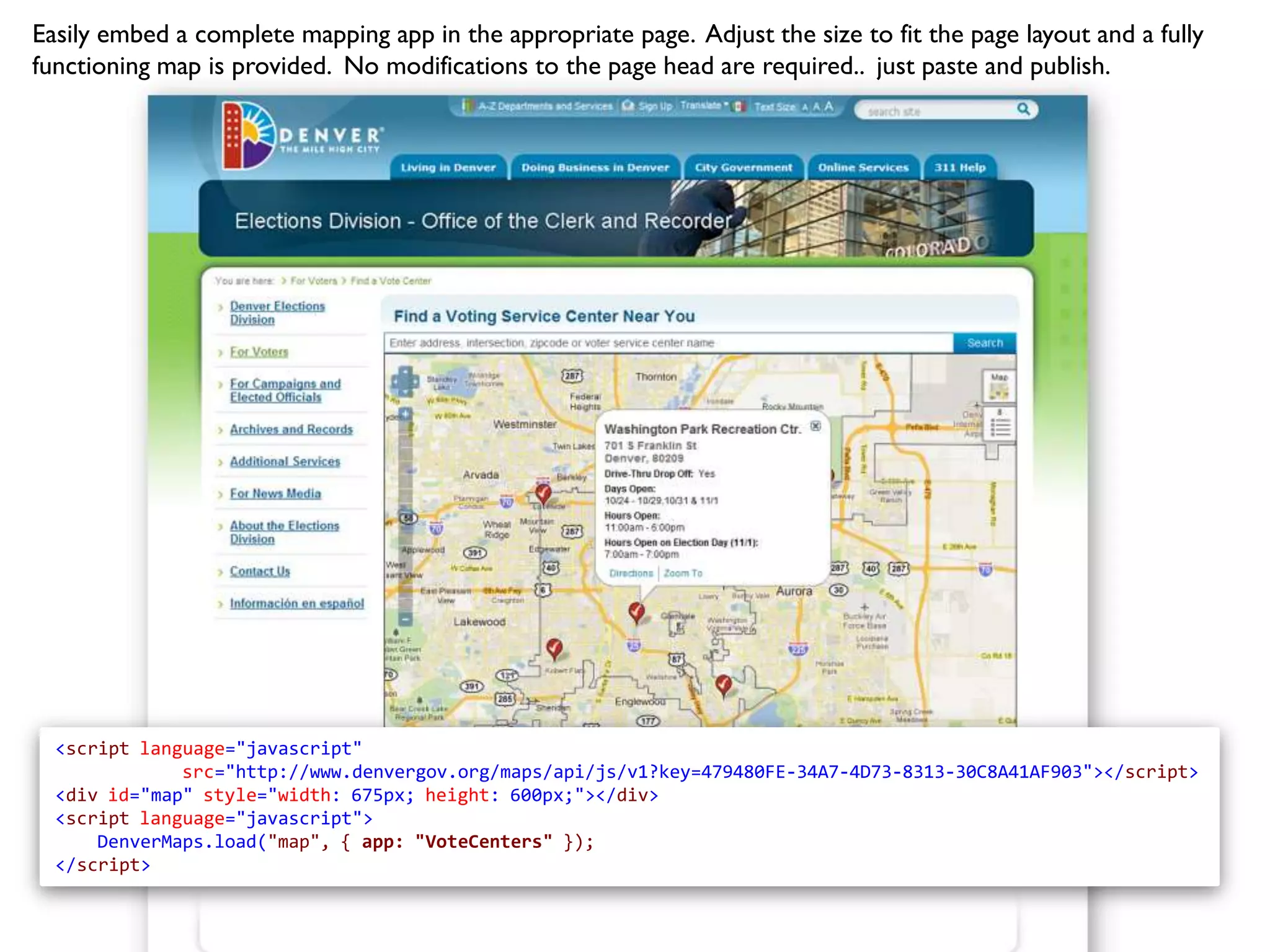This screenshot has height=952, width=1270.
Task: Open About the Elections Division link
Action: pos(284,532)
